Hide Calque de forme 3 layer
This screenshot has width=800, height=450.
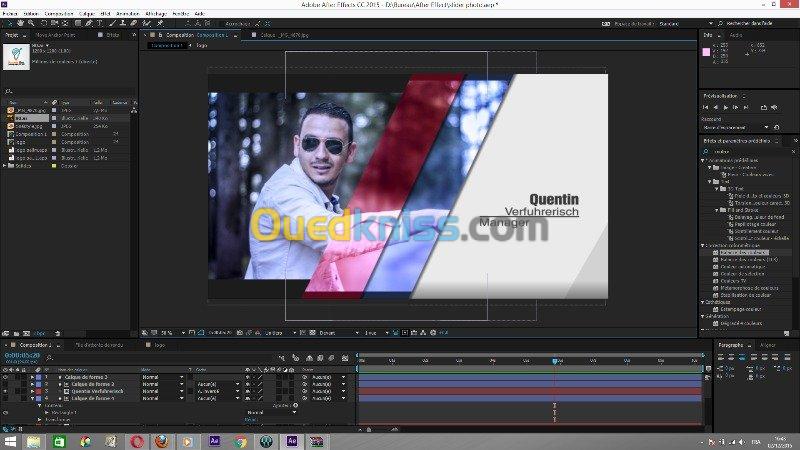coord(6,377)
